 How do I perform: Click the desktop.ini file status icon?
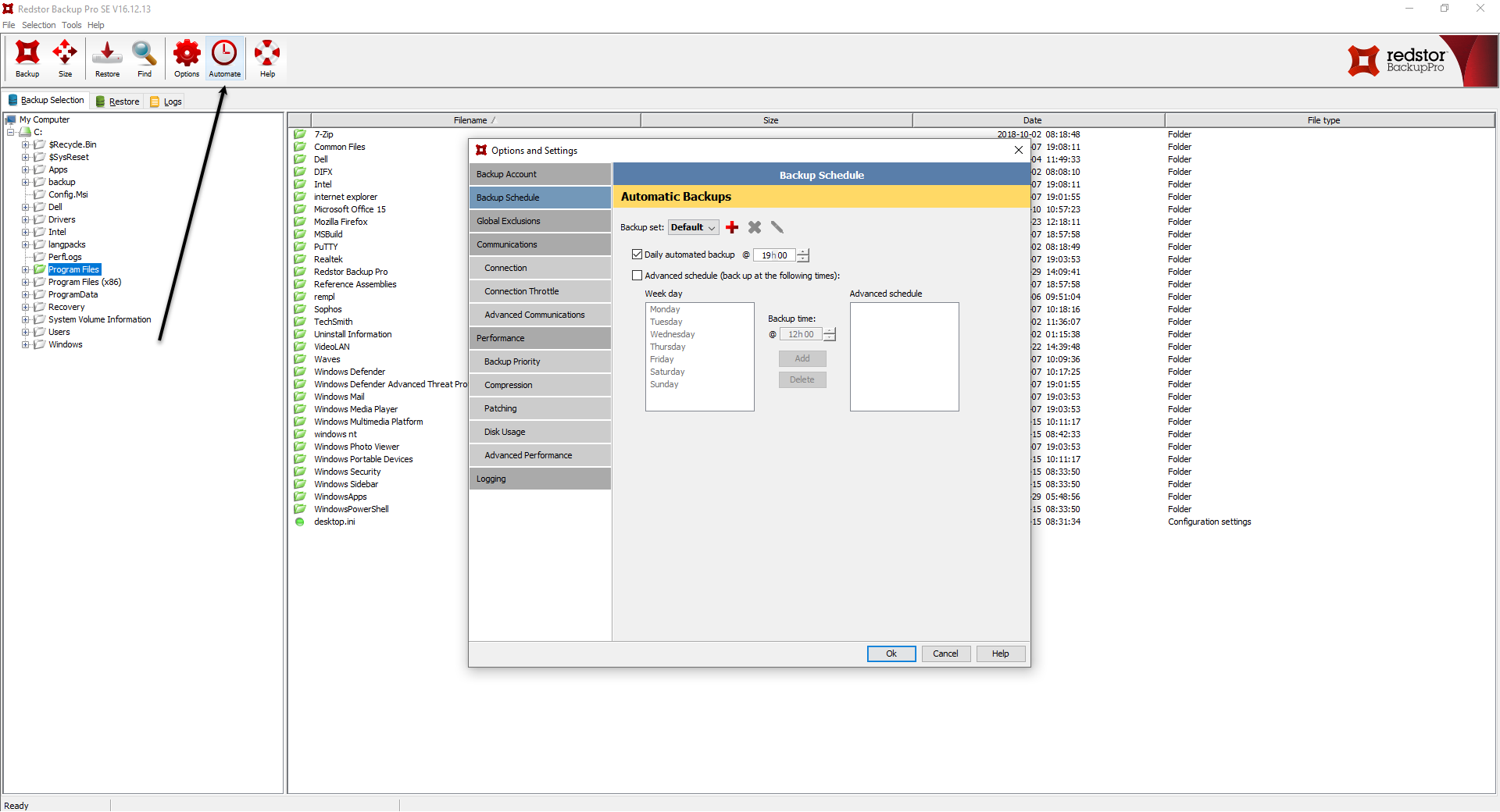[300, 522]
